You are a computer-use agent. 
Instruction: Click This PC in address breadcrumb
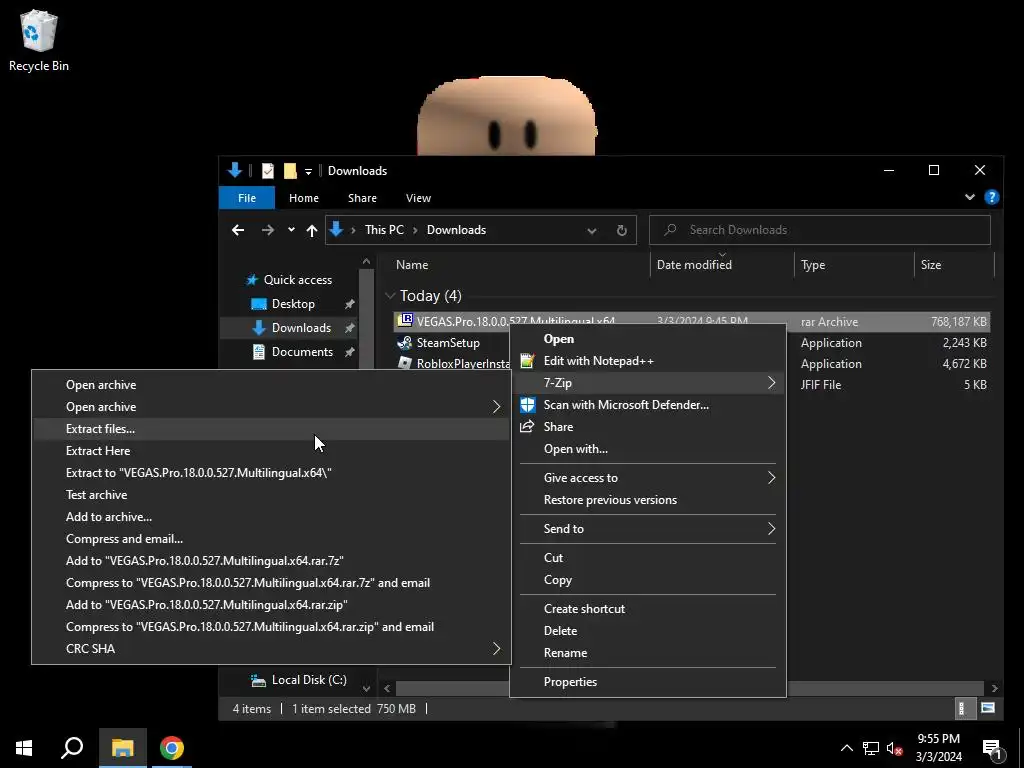[x=384, y=230]
